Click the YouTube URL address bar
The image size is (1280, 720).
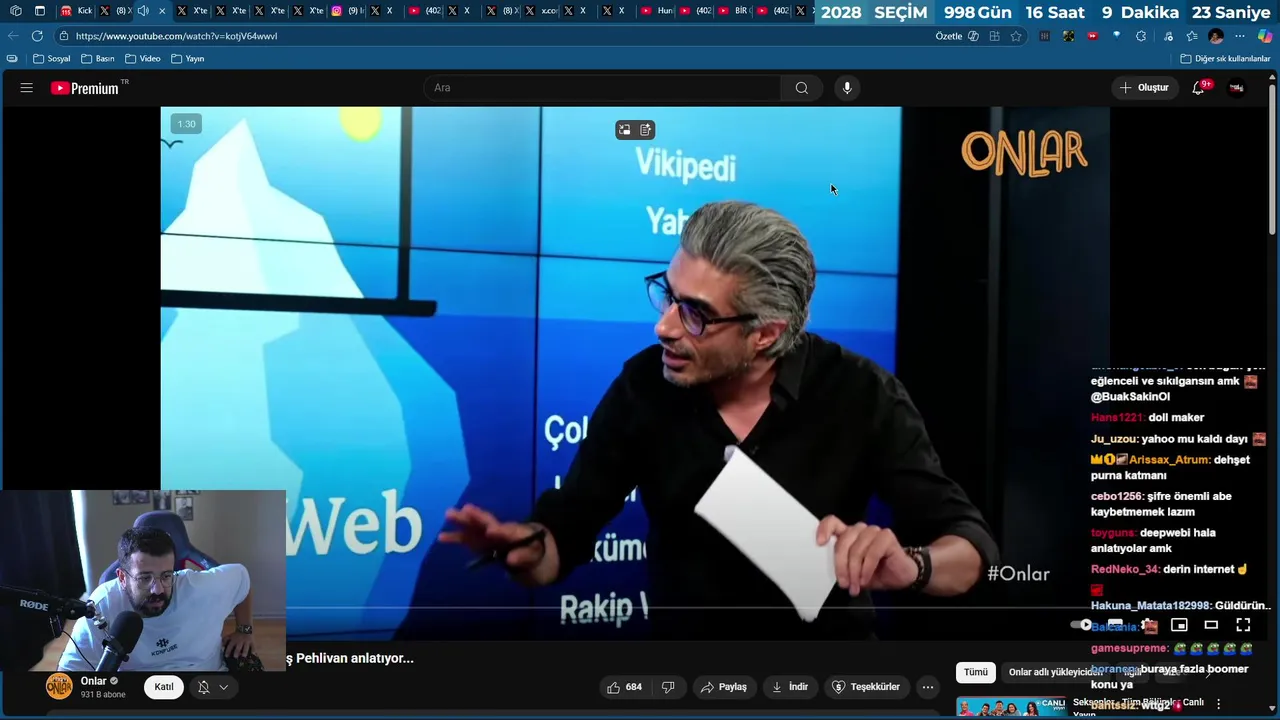490,36
